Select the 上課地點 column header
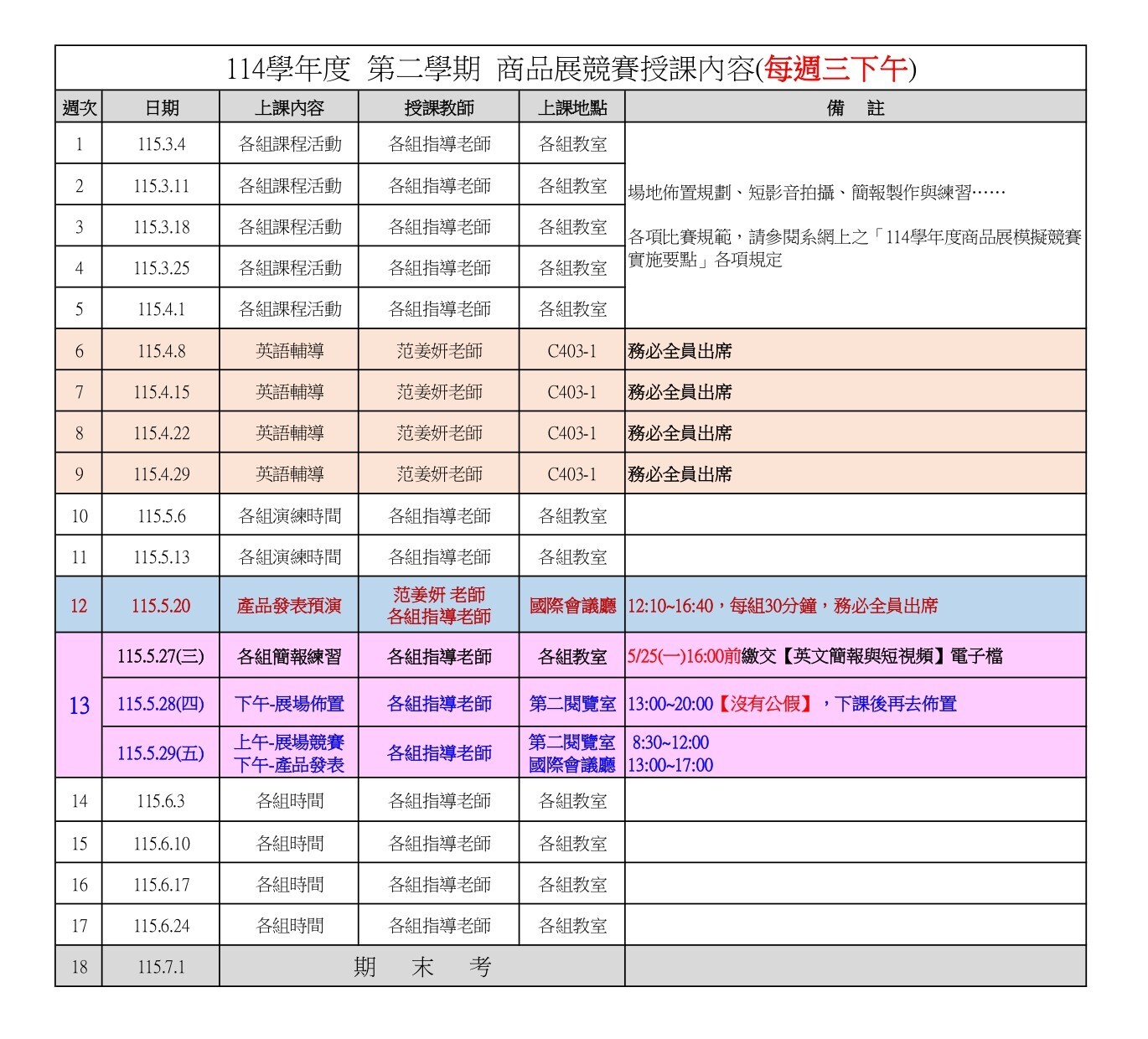The height and width of the screenshot is (1039, 1148). 572,108
